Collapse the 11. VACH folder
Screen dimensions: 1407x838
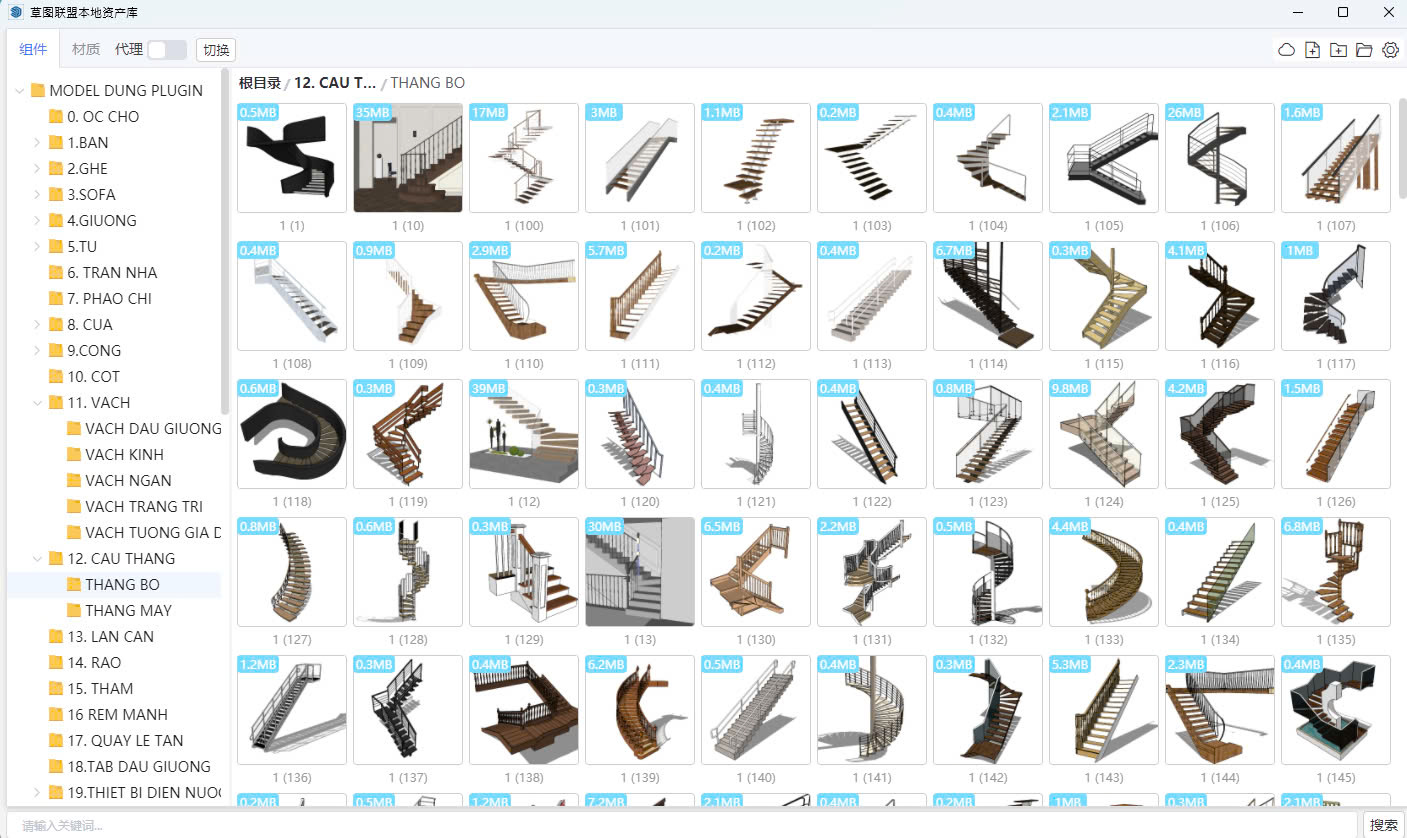click(x=37, y=402)
